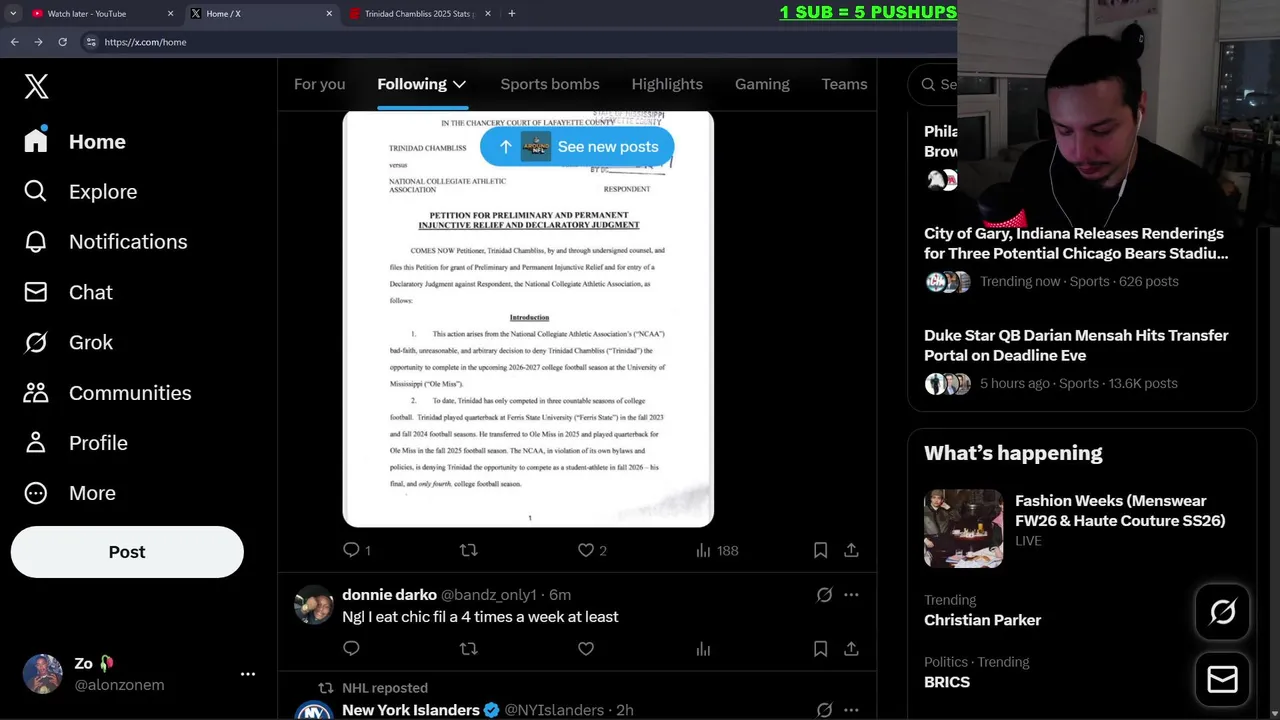Viewport: 1280px width, 720px height.
Task: Switch to Teams tab
Action: pyautogui.click(x=844, y=84)
